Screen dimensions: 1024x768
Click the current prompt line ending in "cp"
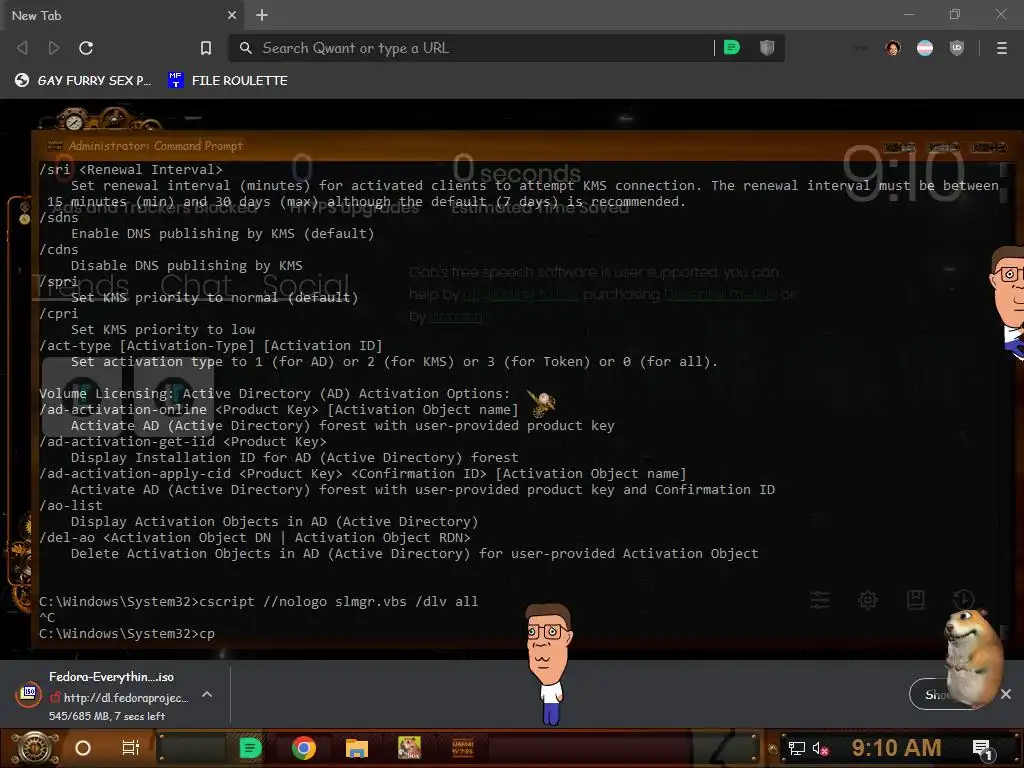[127, 633]
